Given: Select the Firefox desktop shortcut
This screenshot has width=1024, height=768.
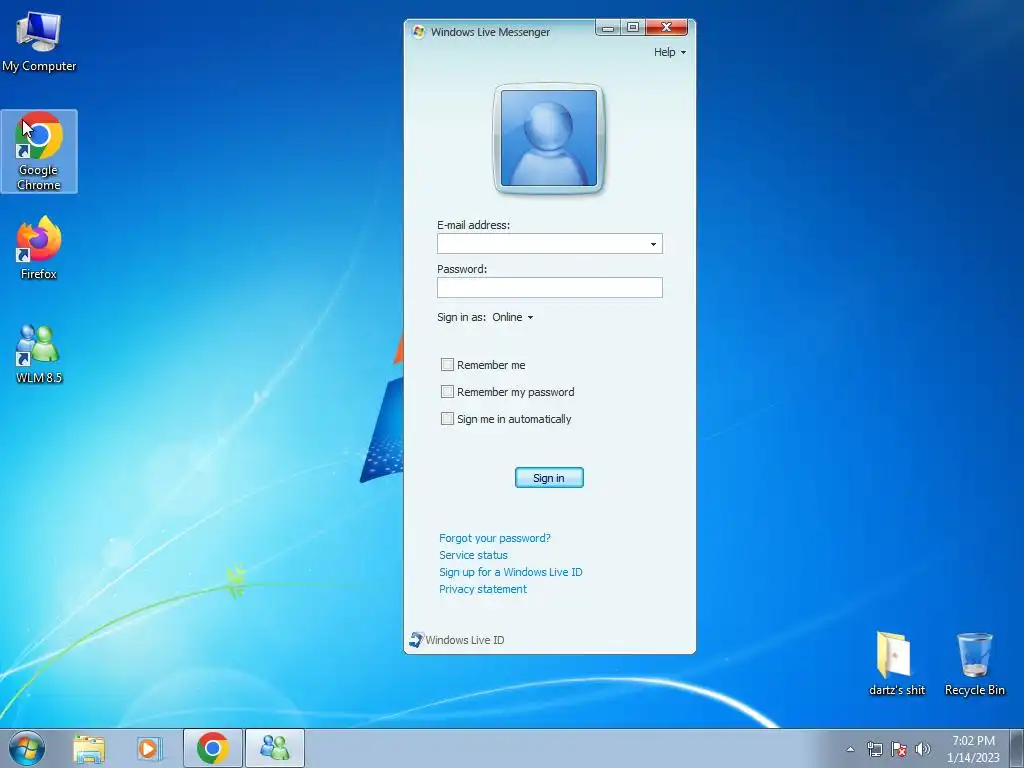Looking at the screenshot, I should click(39, 248).
